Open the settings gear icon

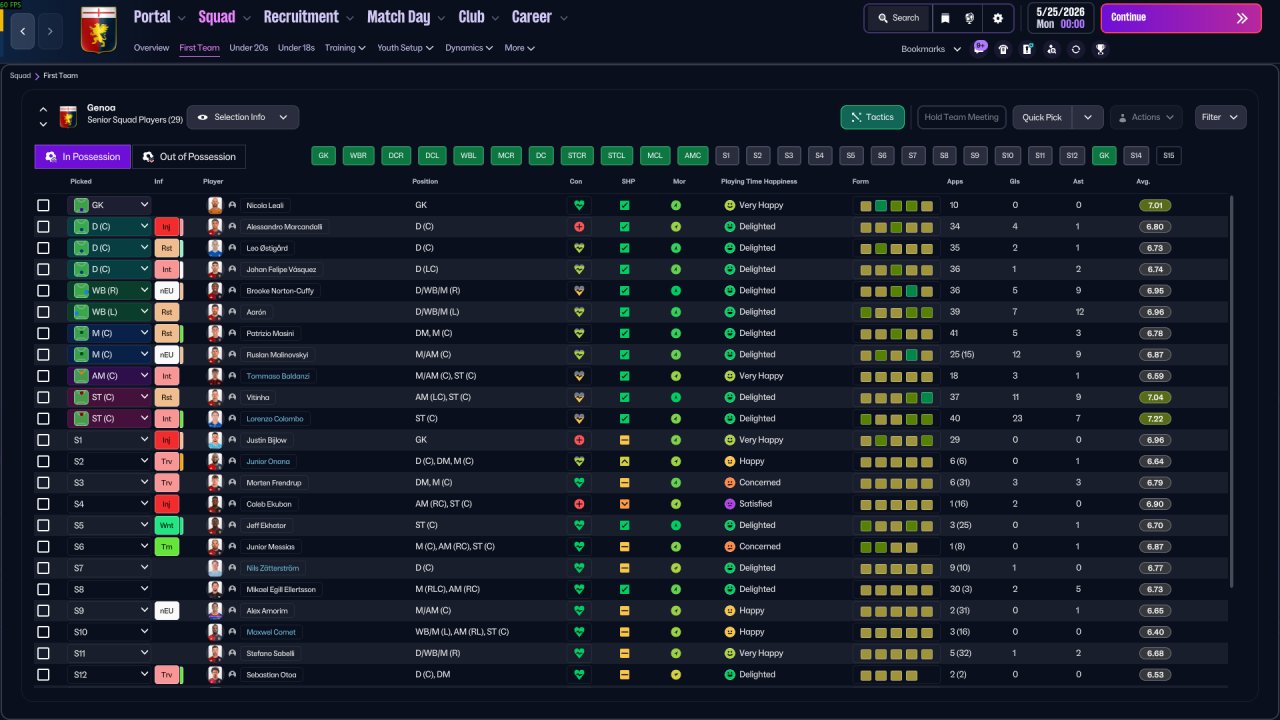coord(997,18)
